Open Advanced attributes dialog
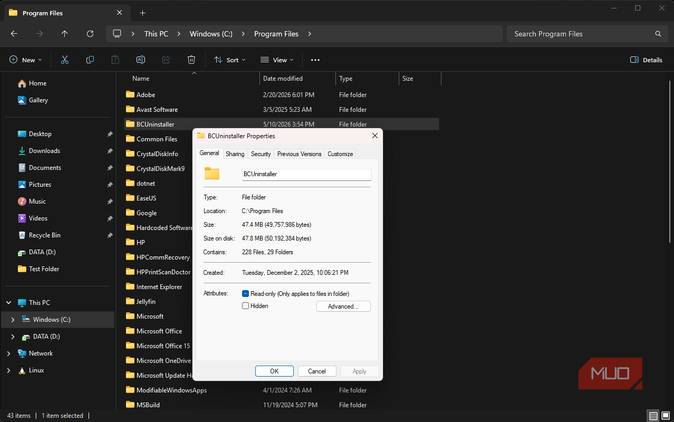The height and width of the screenshot is (422, 674). point(343,306)
